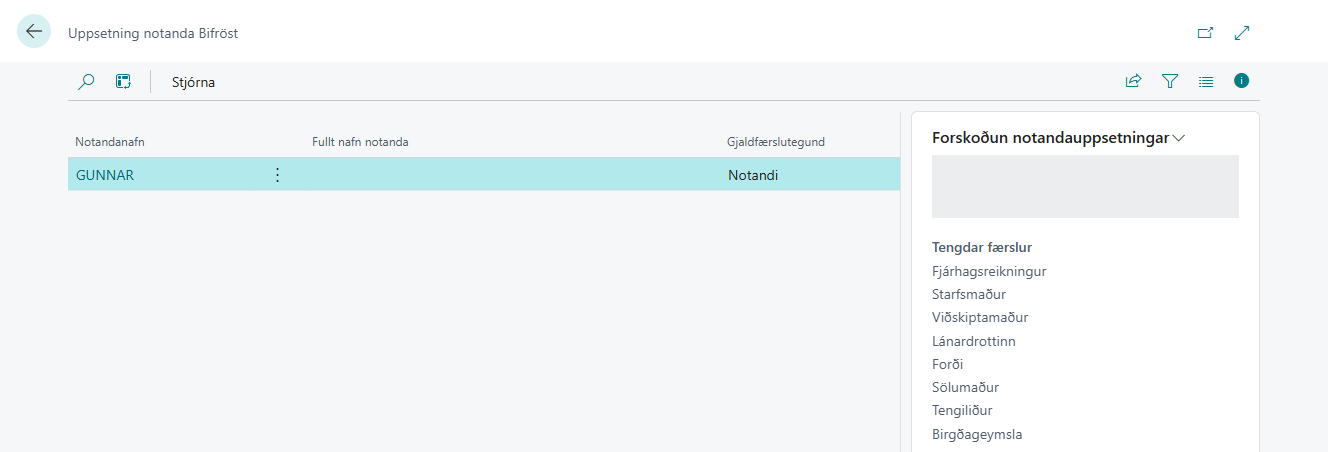This screenshot has width=1328, height=452.
Task: Click the edit list icon beside search
Action: 123,82
